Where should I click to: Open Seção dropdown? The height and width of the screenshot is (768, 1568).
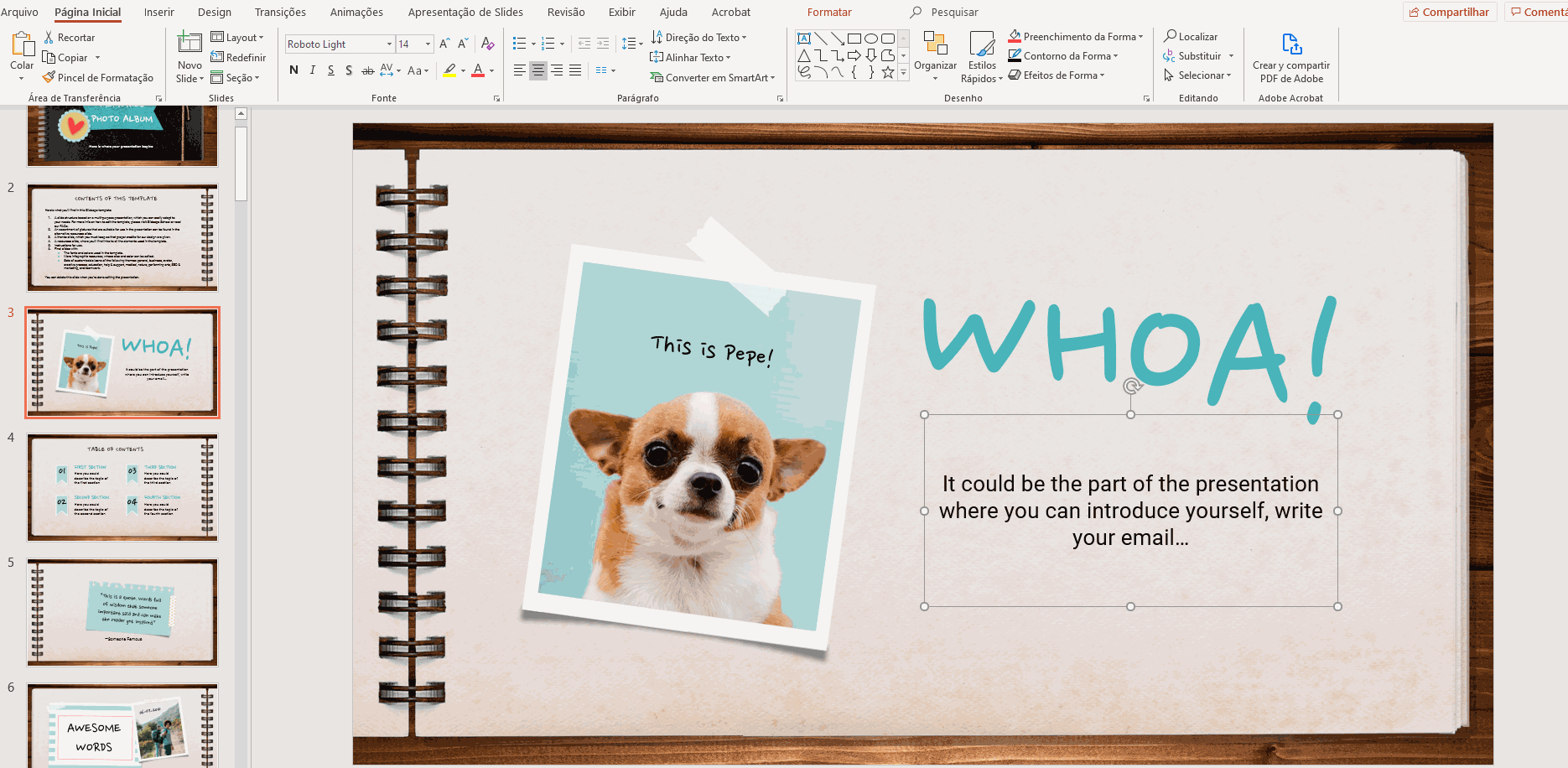235,78
